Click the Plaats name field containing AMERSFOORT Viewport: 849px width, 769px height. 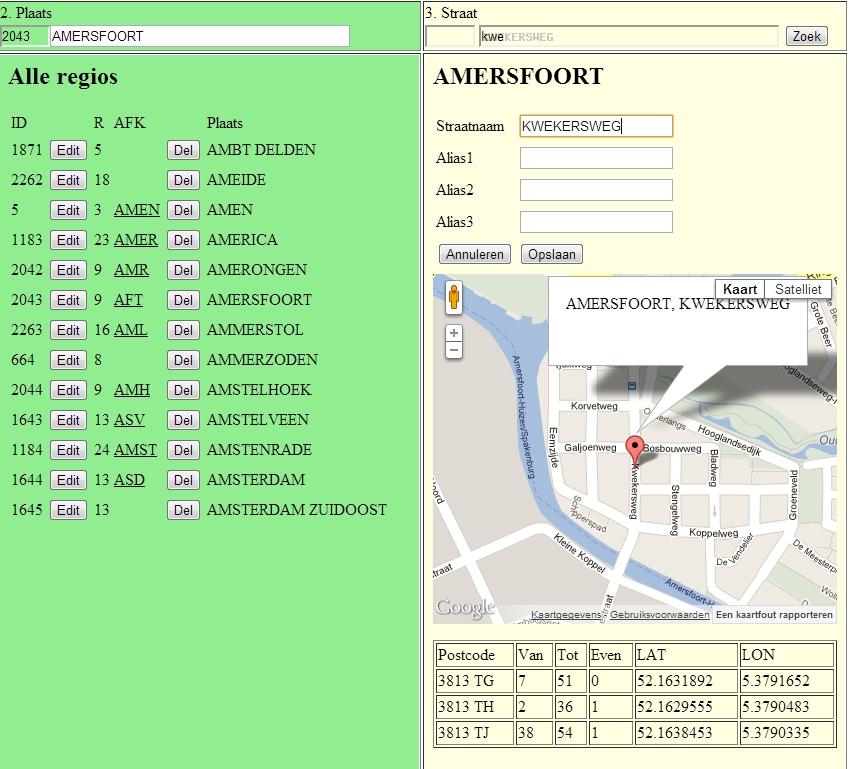(x=199, y=36)
